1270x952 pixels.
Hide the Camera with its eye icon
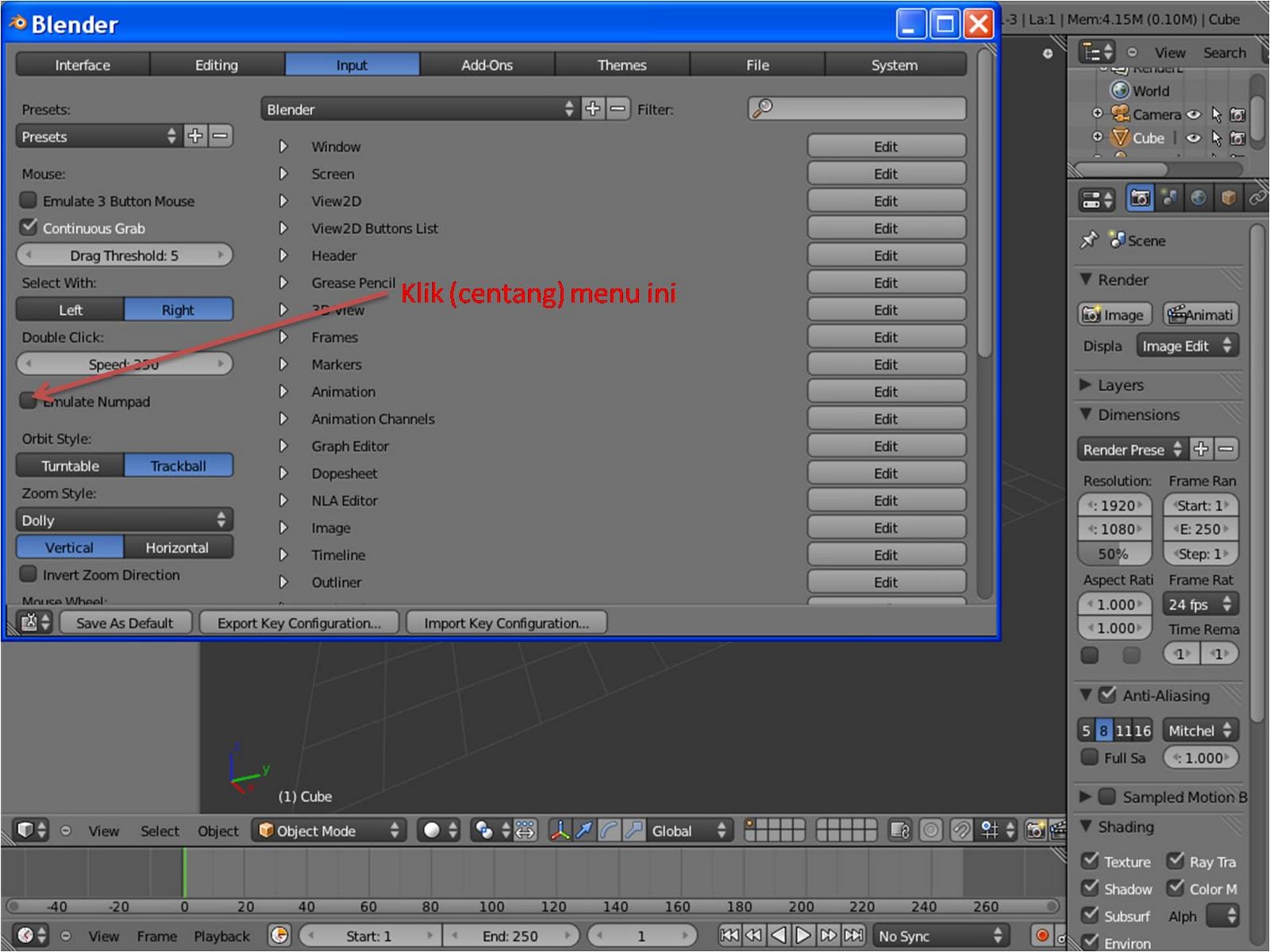(1194, 114)
